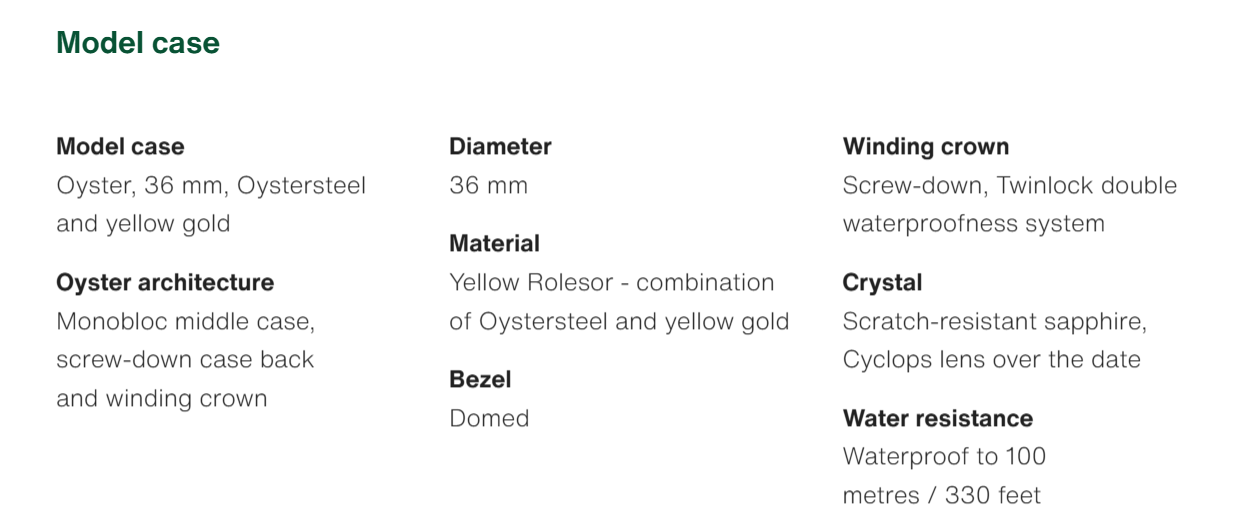This screenshot has width=1254, height=520.
Task: Click the '36 mm' diameter value
Action: pos(488,185)
